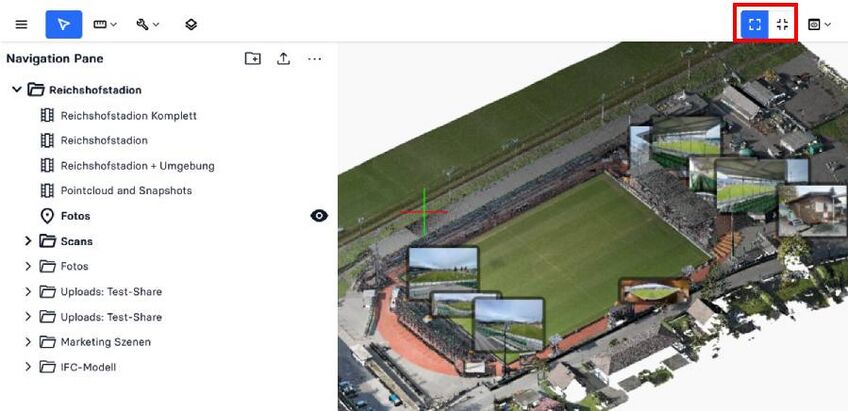848x411 pixels.
Task: Click the new folder icon
Action: (x=253, y=59)
